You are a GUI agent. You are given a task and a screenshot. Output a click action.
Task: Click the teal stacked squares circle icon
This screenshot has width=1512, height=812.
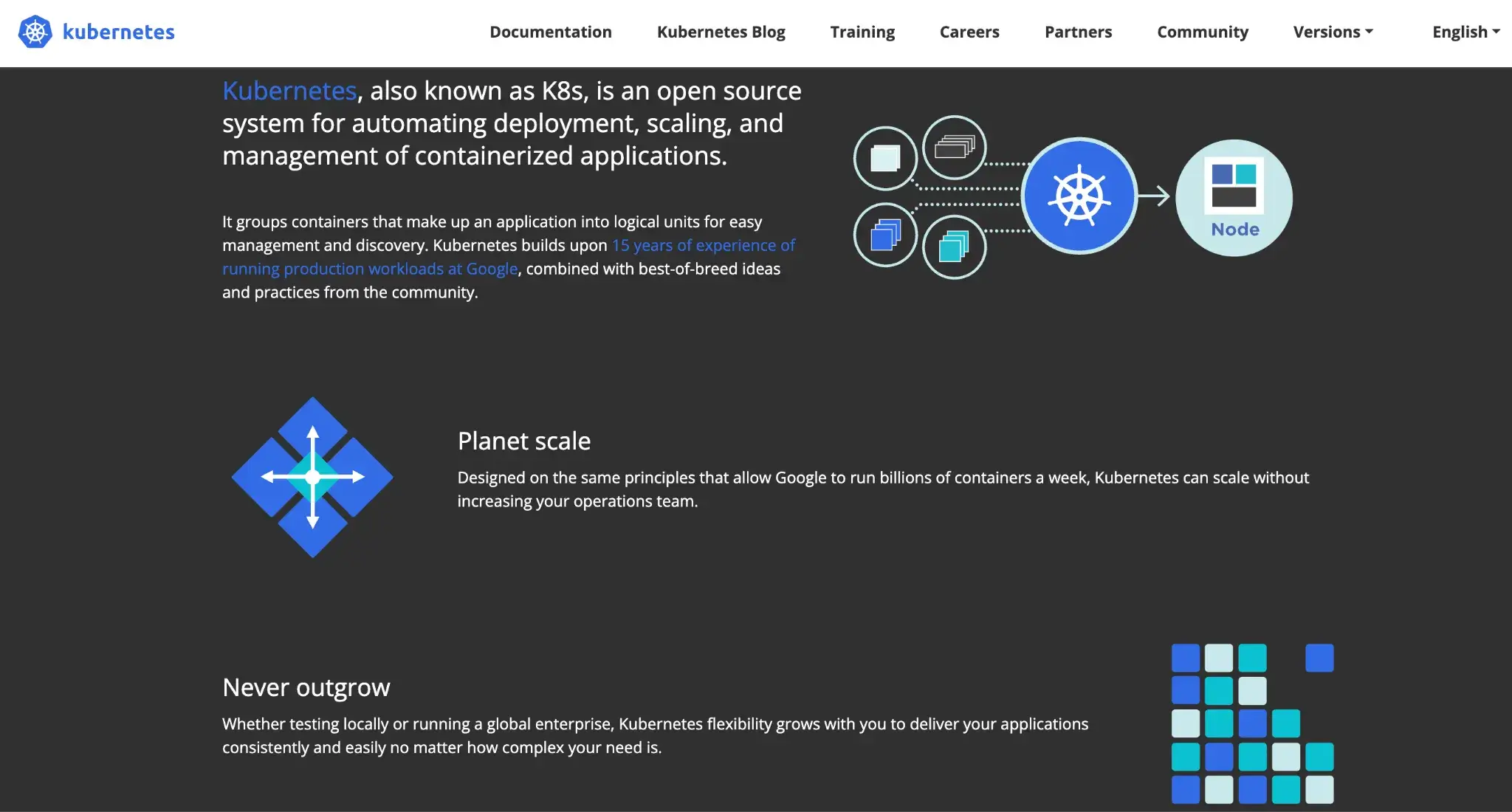click(954, 247)
